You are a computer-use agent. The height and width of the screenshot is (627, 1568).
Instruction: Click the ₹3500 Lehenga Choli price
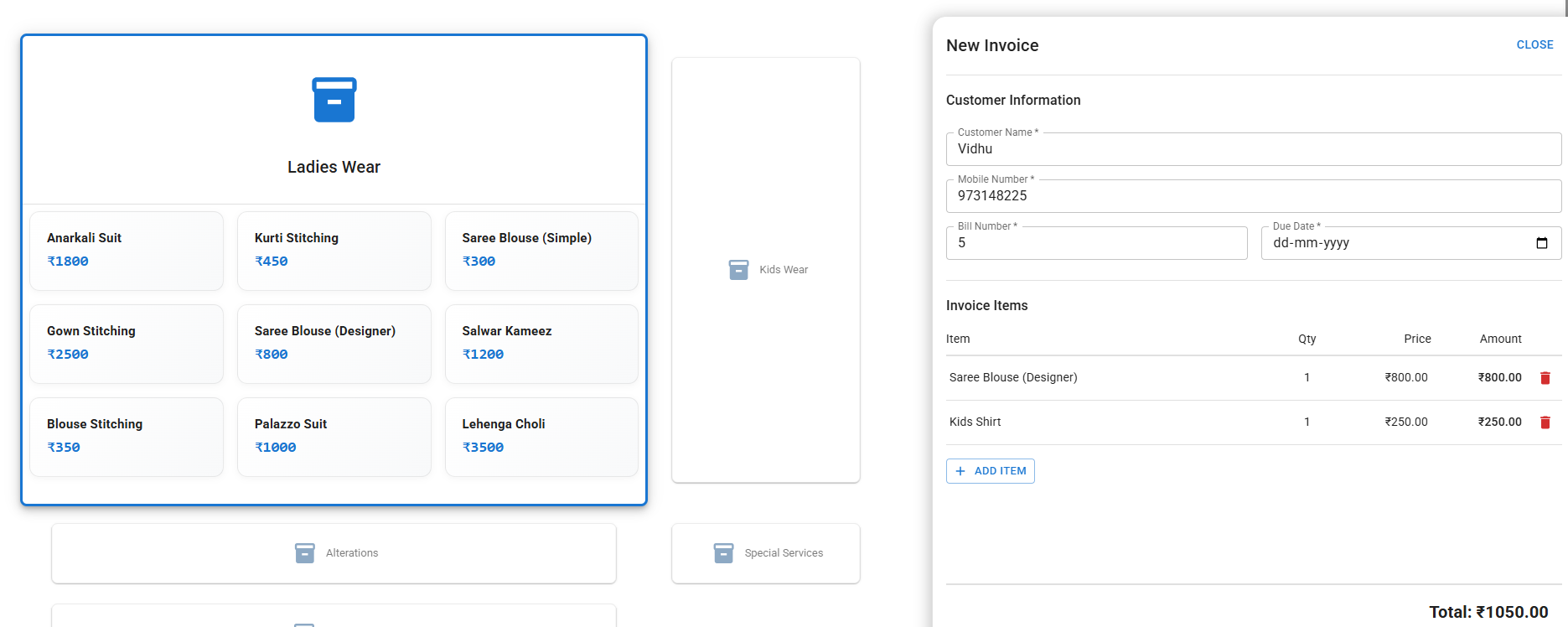(x=483, y=448)
